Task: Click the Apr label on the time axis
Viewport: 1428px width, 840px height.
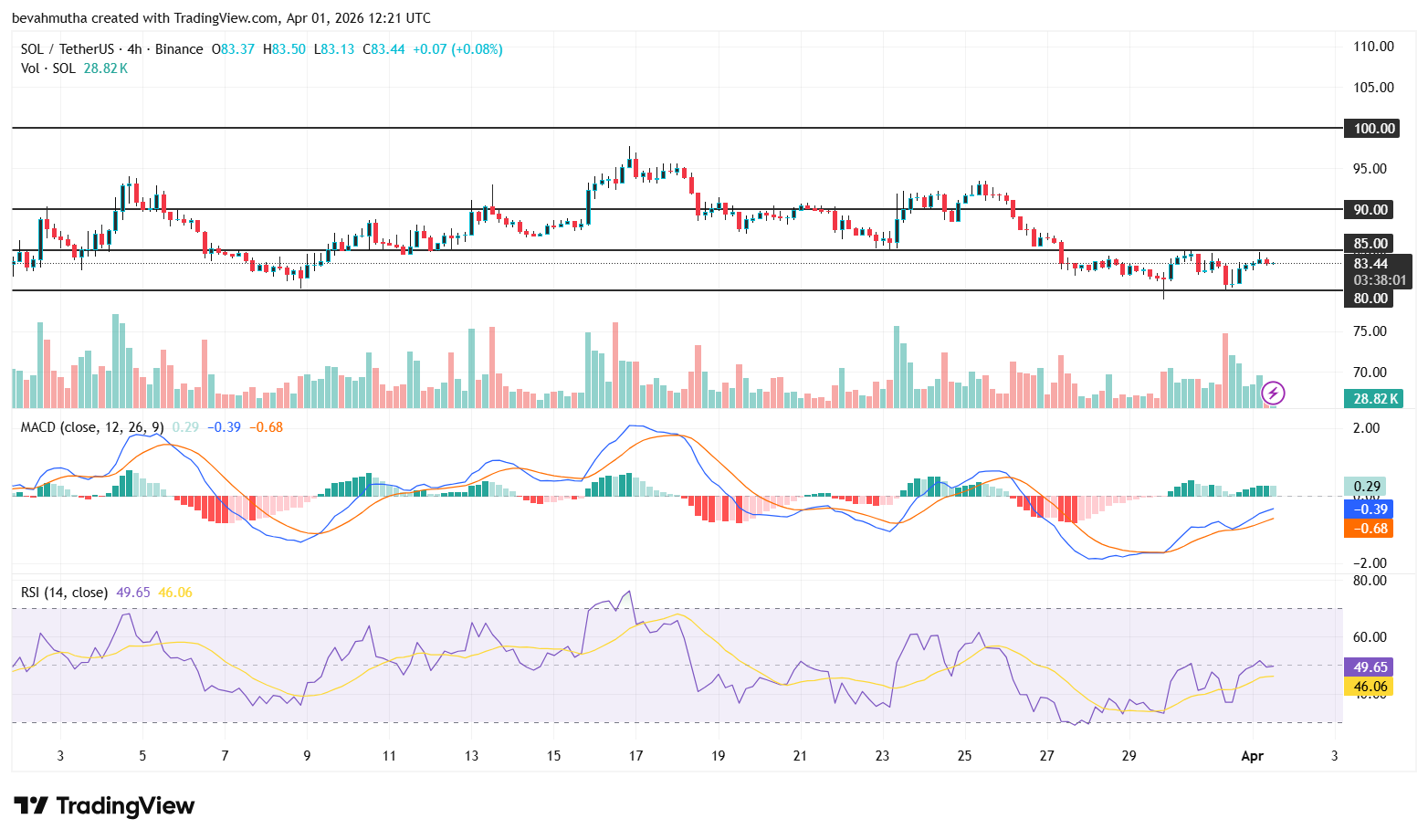Action: click(x=1252, y=756)
